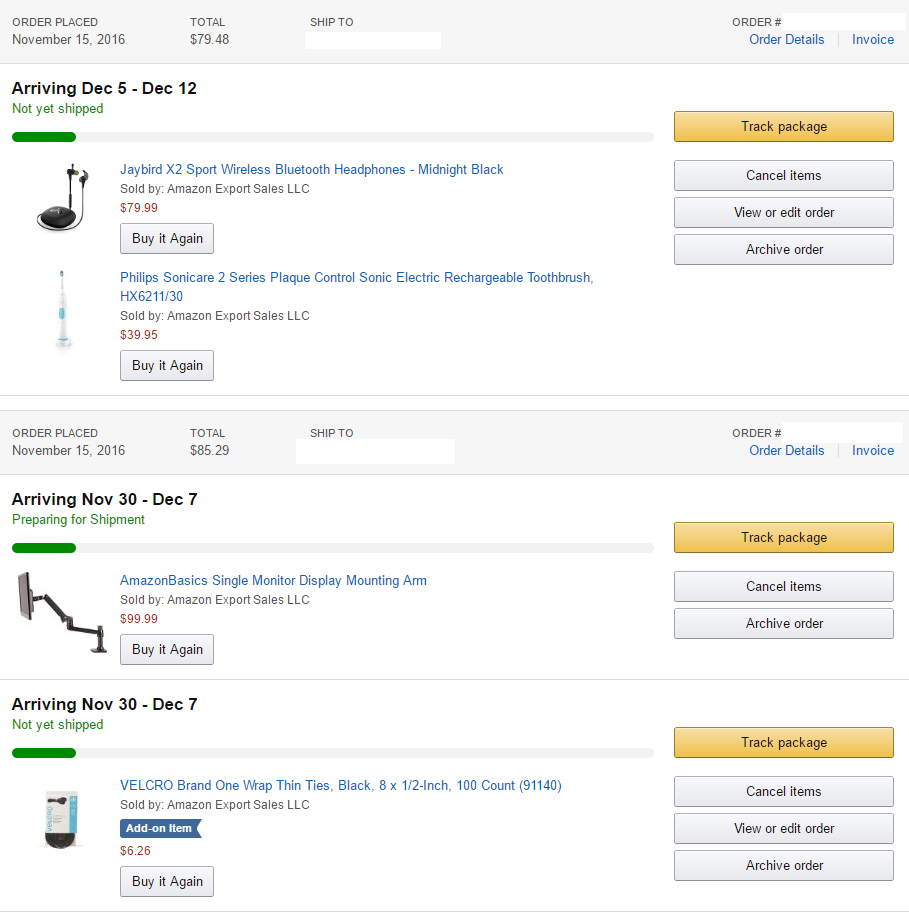Click View or edit order for VELCRO ties
Image resolution: width=909 pixels, height=913 pixels.
pos(783,829)
